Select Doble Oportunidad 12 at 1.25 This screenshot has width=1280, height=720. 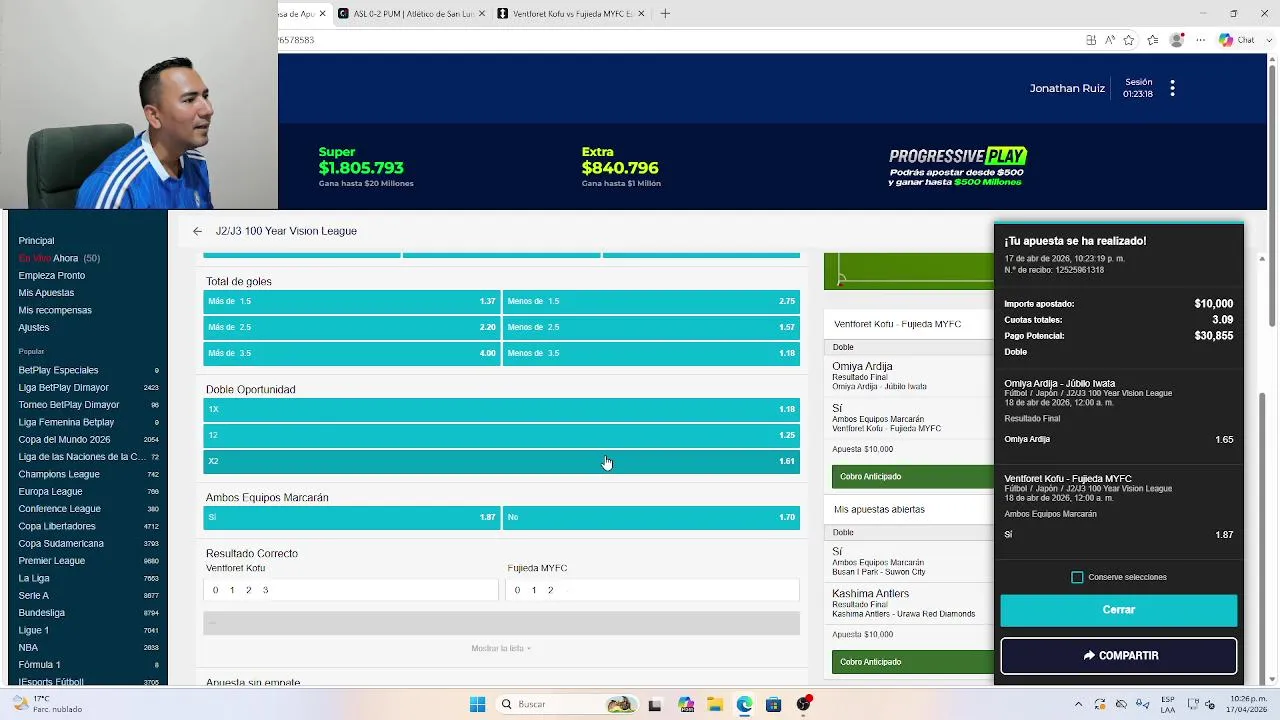pyautogui.click(x=501, y=435)
